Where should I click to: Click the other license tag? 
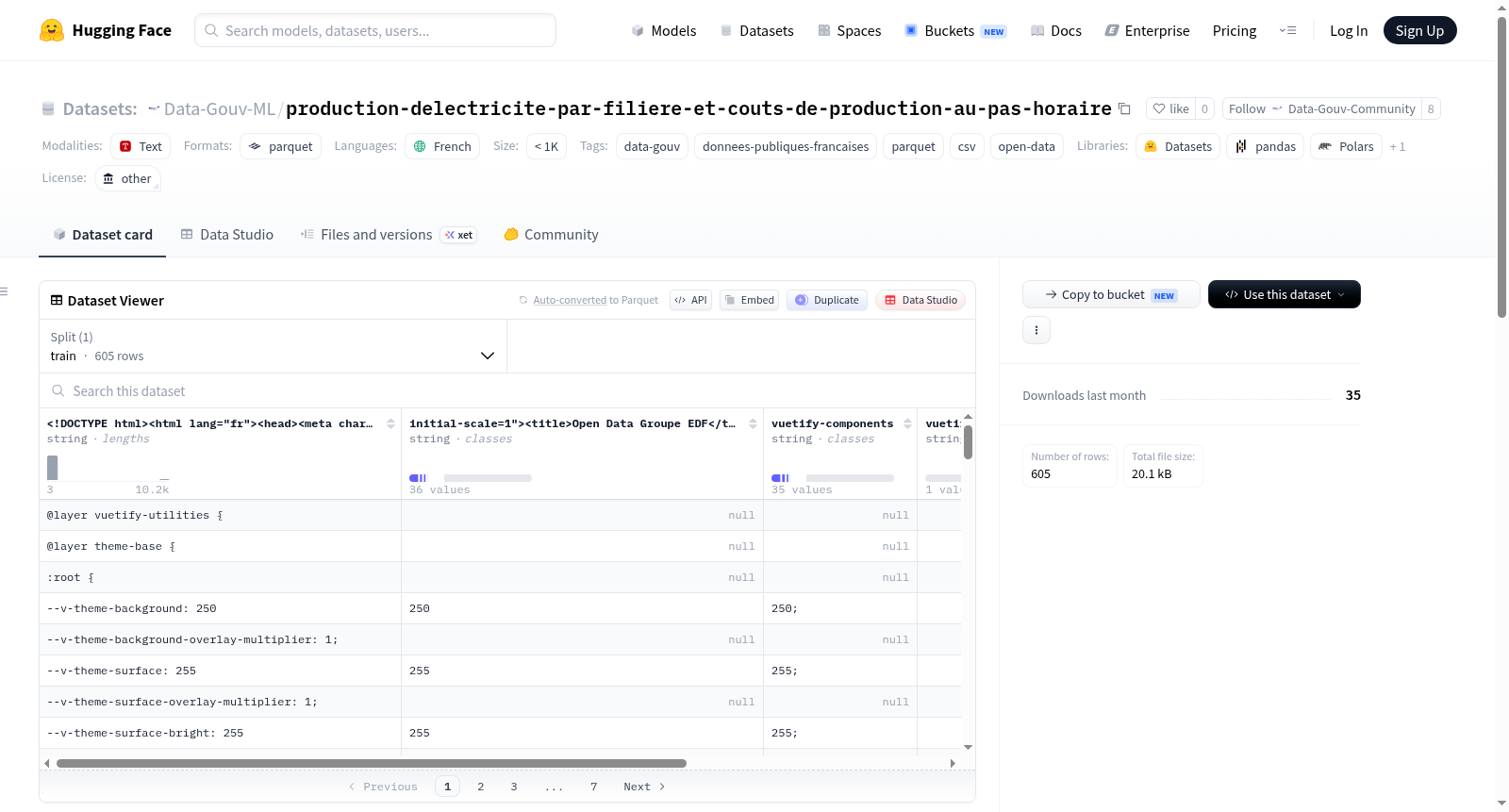[127, 178]
